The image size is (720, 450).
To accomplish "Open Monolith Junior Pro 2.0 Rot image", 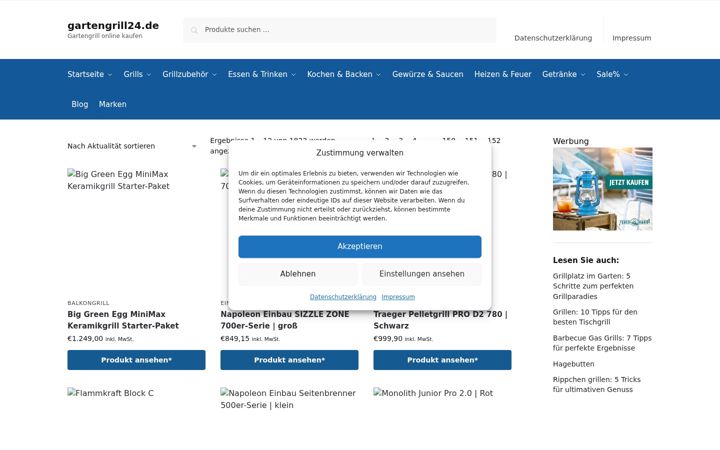I will pyautogui.click(x=433, y=393).
